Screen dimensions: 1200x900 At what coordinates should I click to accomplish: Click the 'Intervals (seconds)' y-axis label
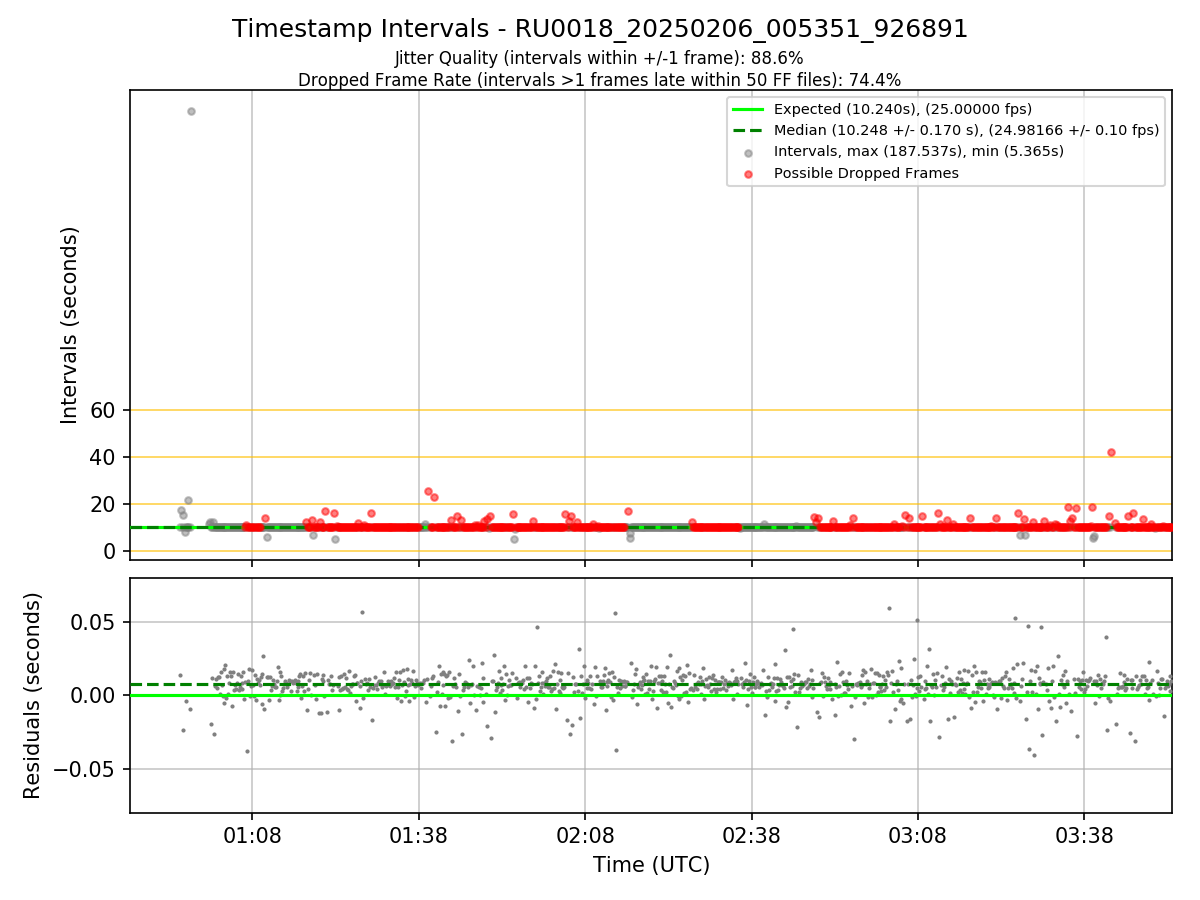[70, 325]
